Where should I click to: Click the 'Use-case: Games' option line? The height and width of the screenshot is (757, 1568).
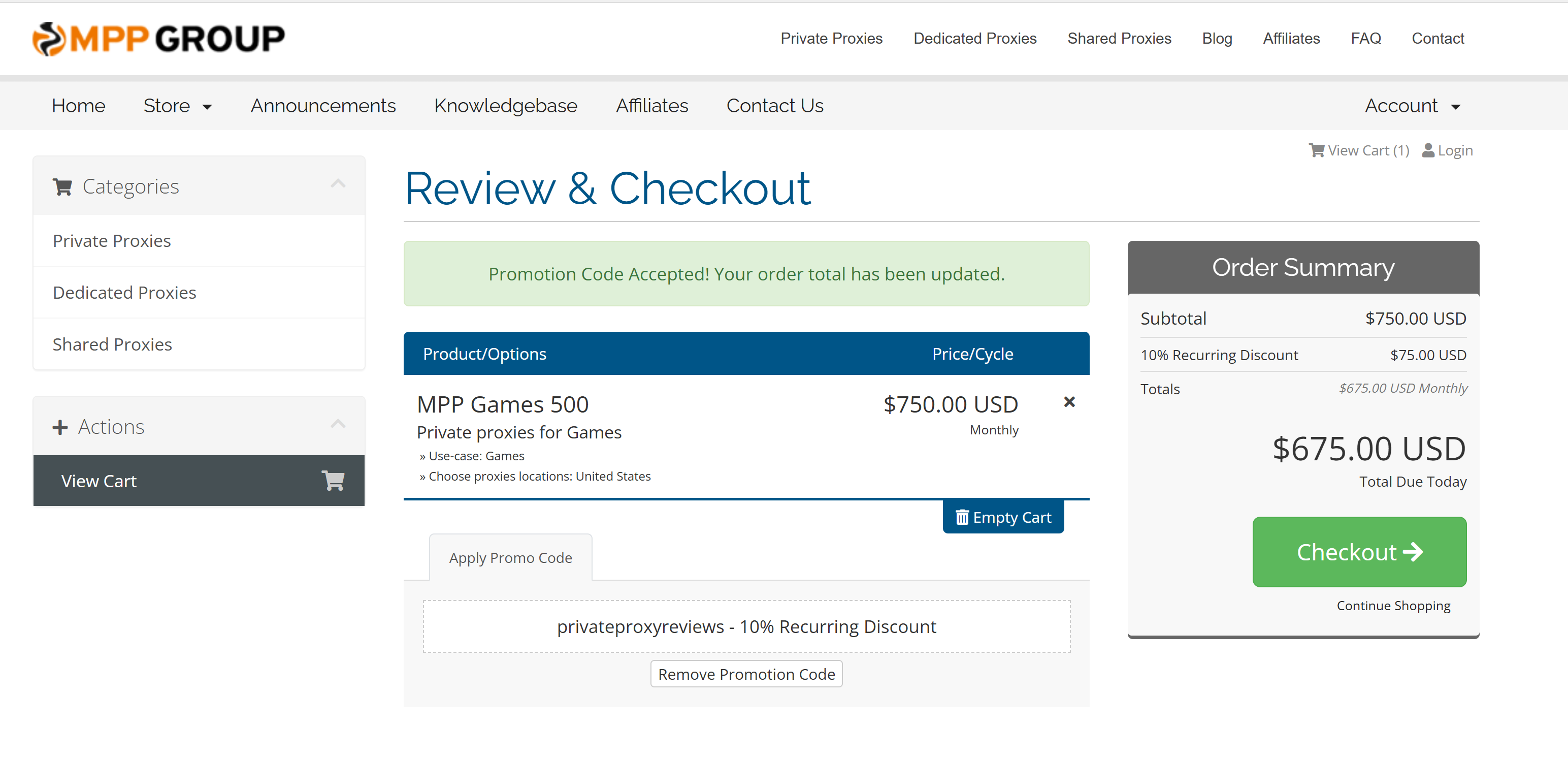[x=472, y=456]
